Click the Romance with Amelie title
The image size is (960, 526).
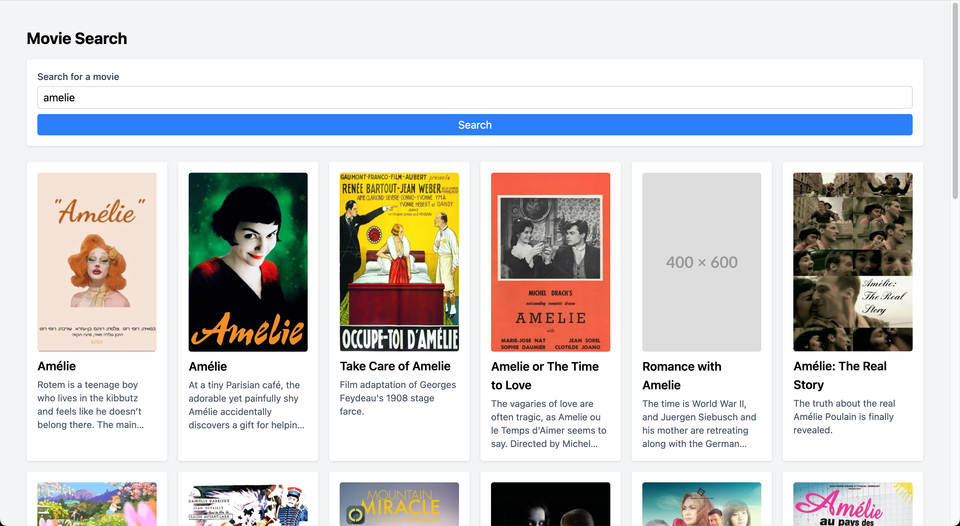[681, 375]
